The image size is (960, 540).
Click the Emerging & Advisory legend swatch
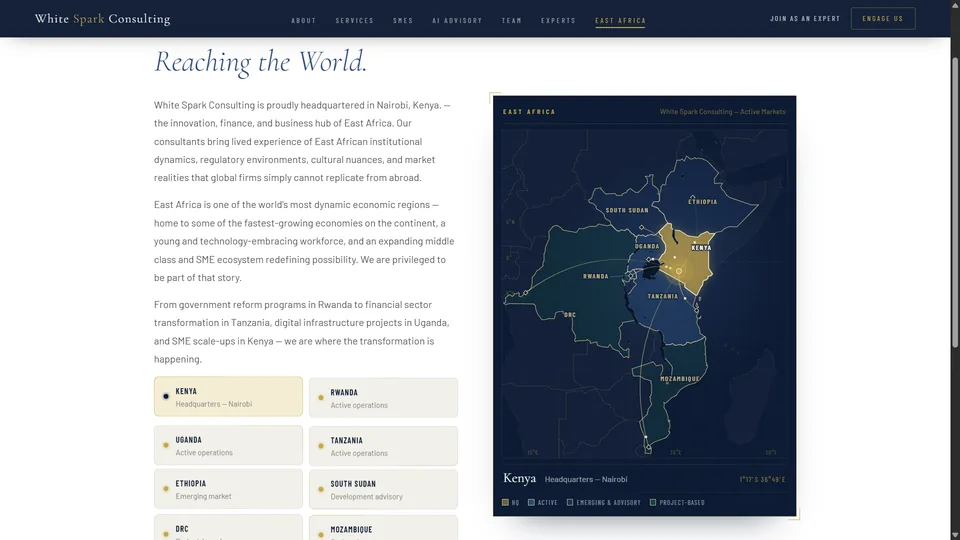pyautogui.click(x=570, y=503)
